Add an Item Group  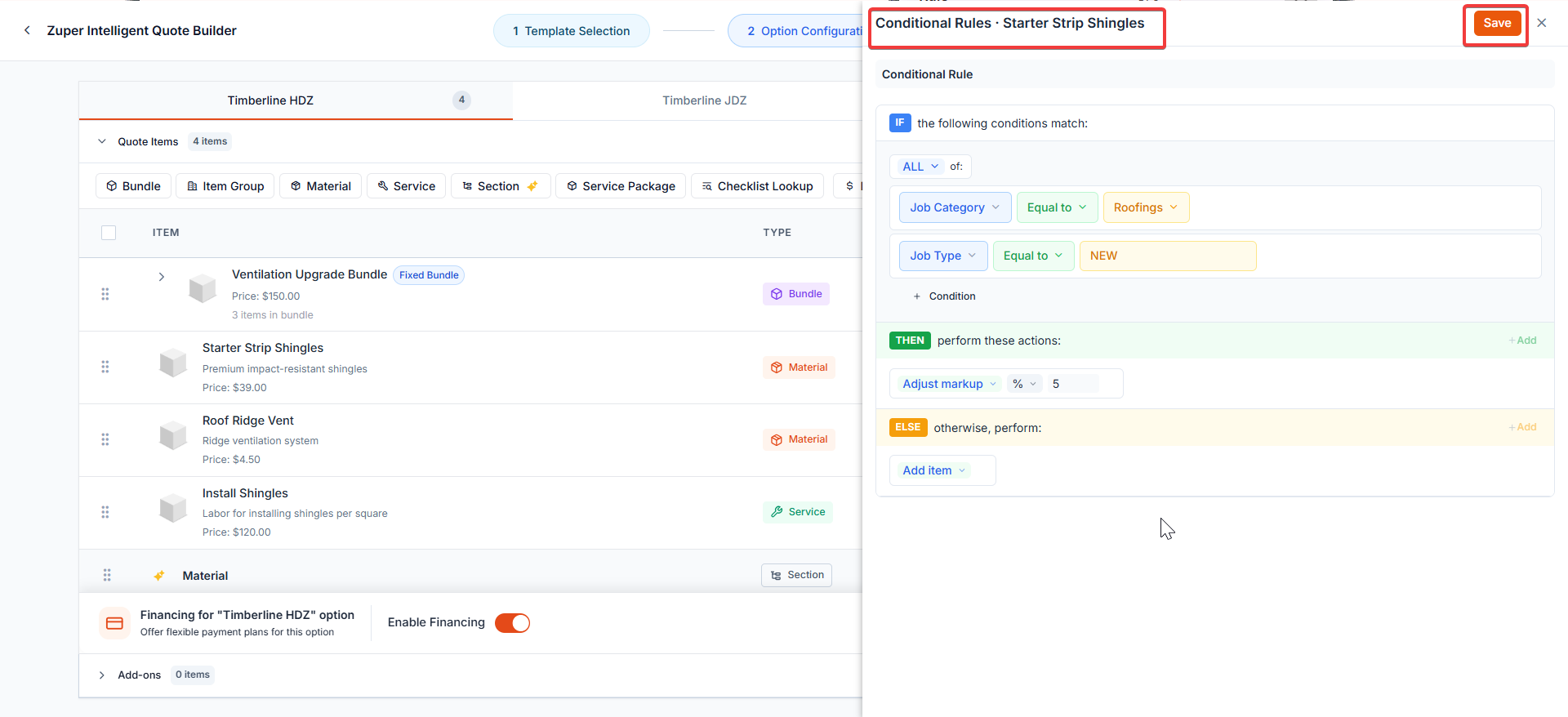[225, 186]
